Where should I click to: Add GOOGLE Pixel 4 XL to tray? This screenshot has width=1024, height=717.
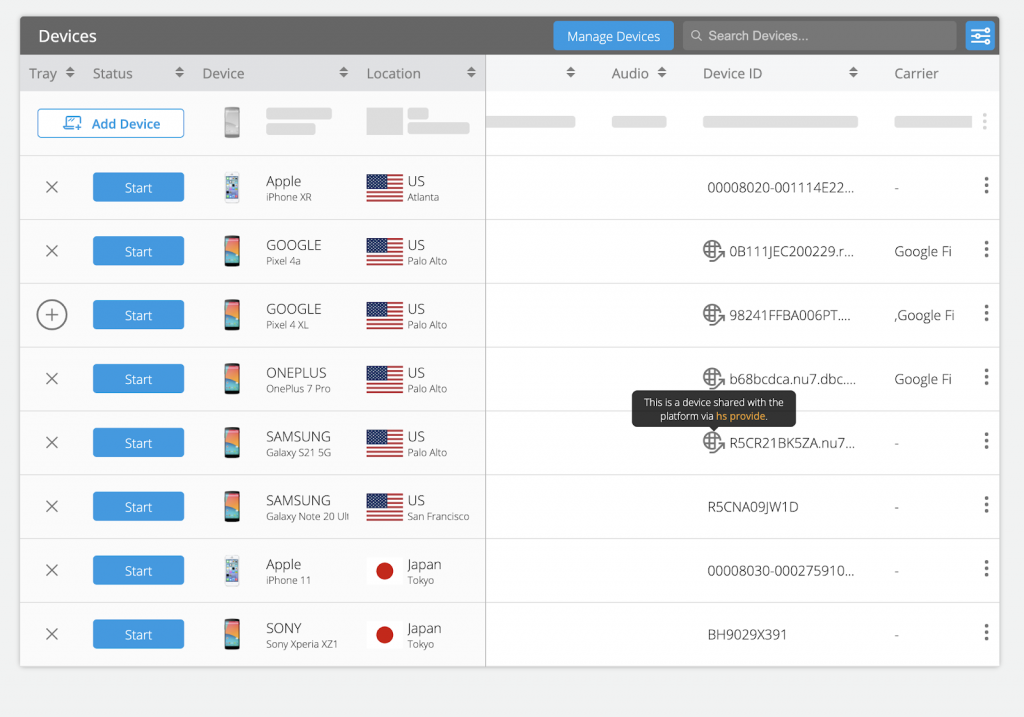[52, 315]
